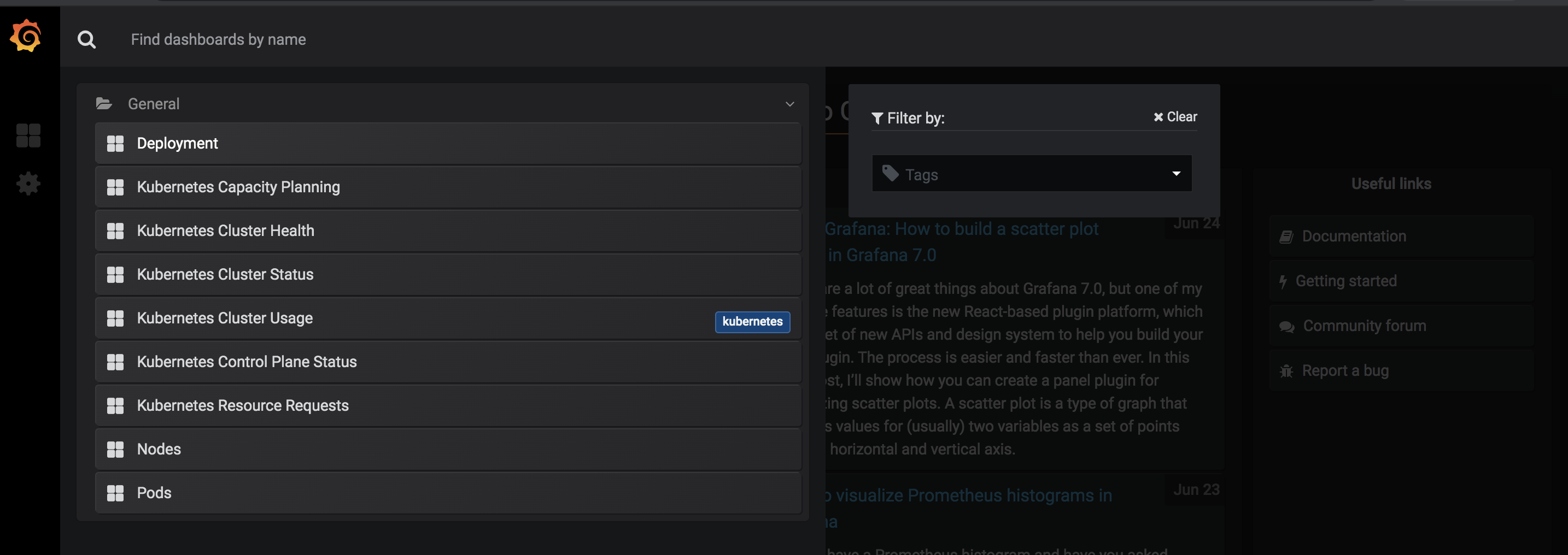Select the General folder label
This screenshot has width=1568, height=555.
tap(154, 104)
